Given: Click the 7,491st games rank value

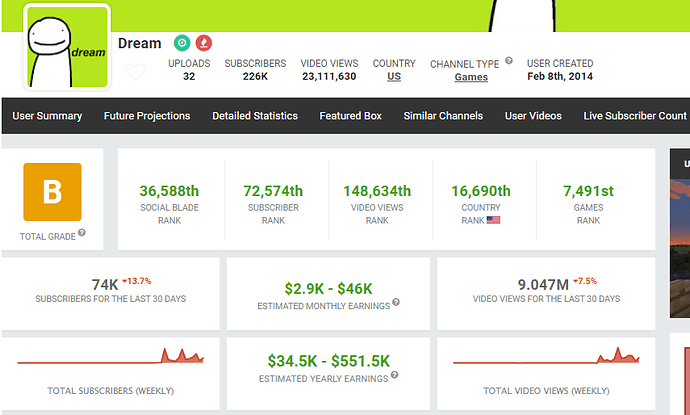Looking at the screenshot, I should (588, 191).
